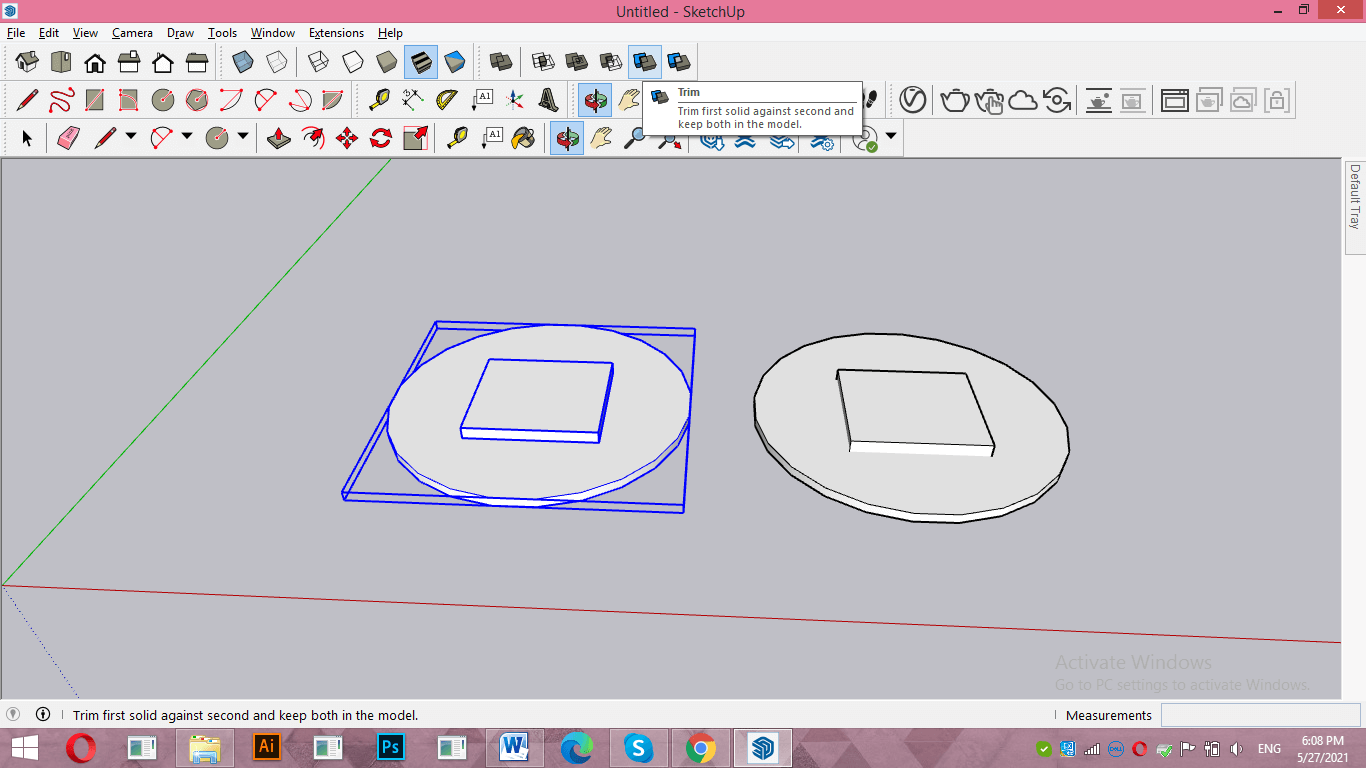Screen dimensions: 1366x768
Task: Render with the V-Ray teapot icon
Action: tap(955, 100)
